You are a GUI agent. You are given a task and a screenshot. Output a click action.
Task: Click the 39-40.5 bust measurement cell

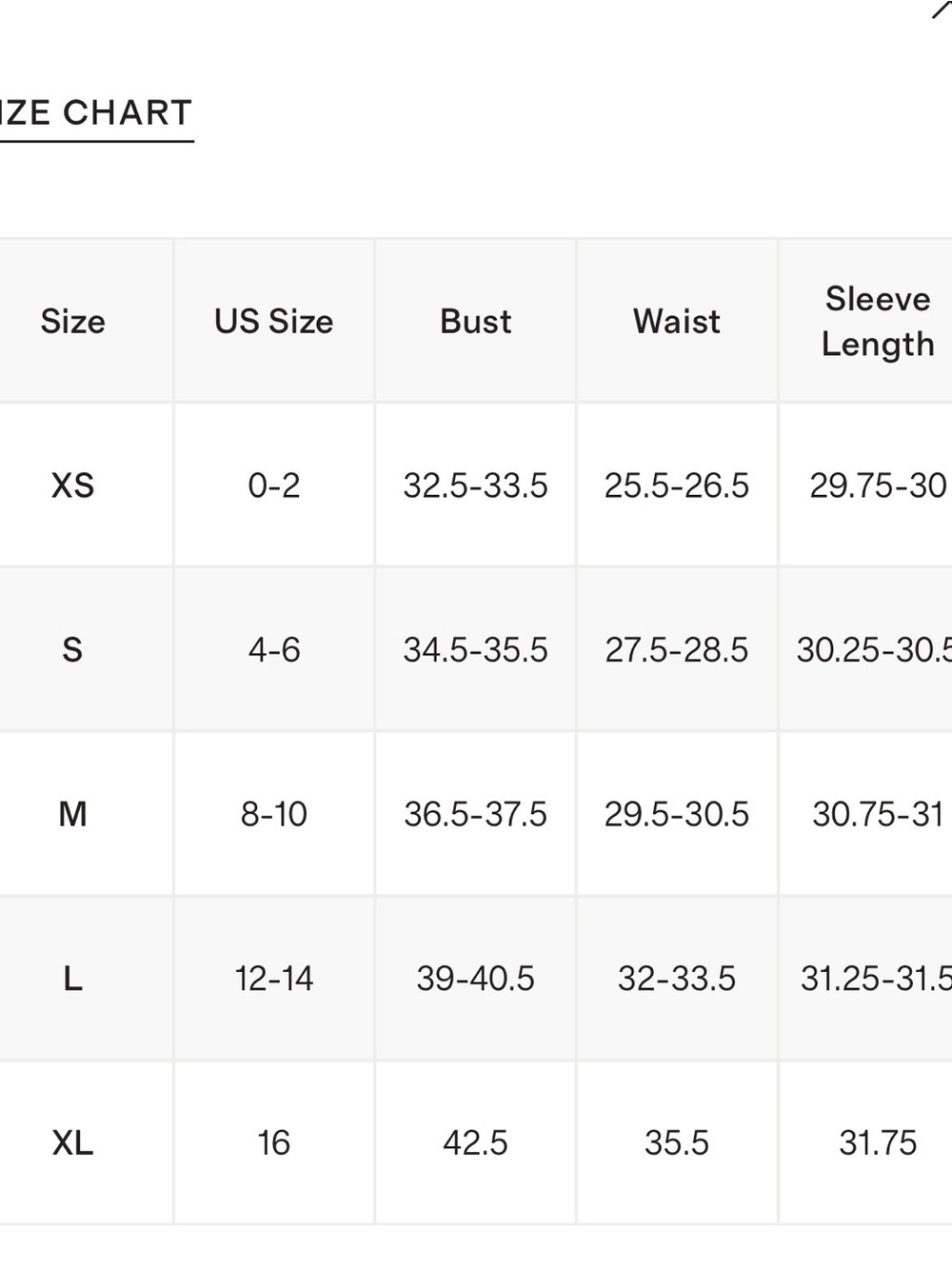[476, 979]
